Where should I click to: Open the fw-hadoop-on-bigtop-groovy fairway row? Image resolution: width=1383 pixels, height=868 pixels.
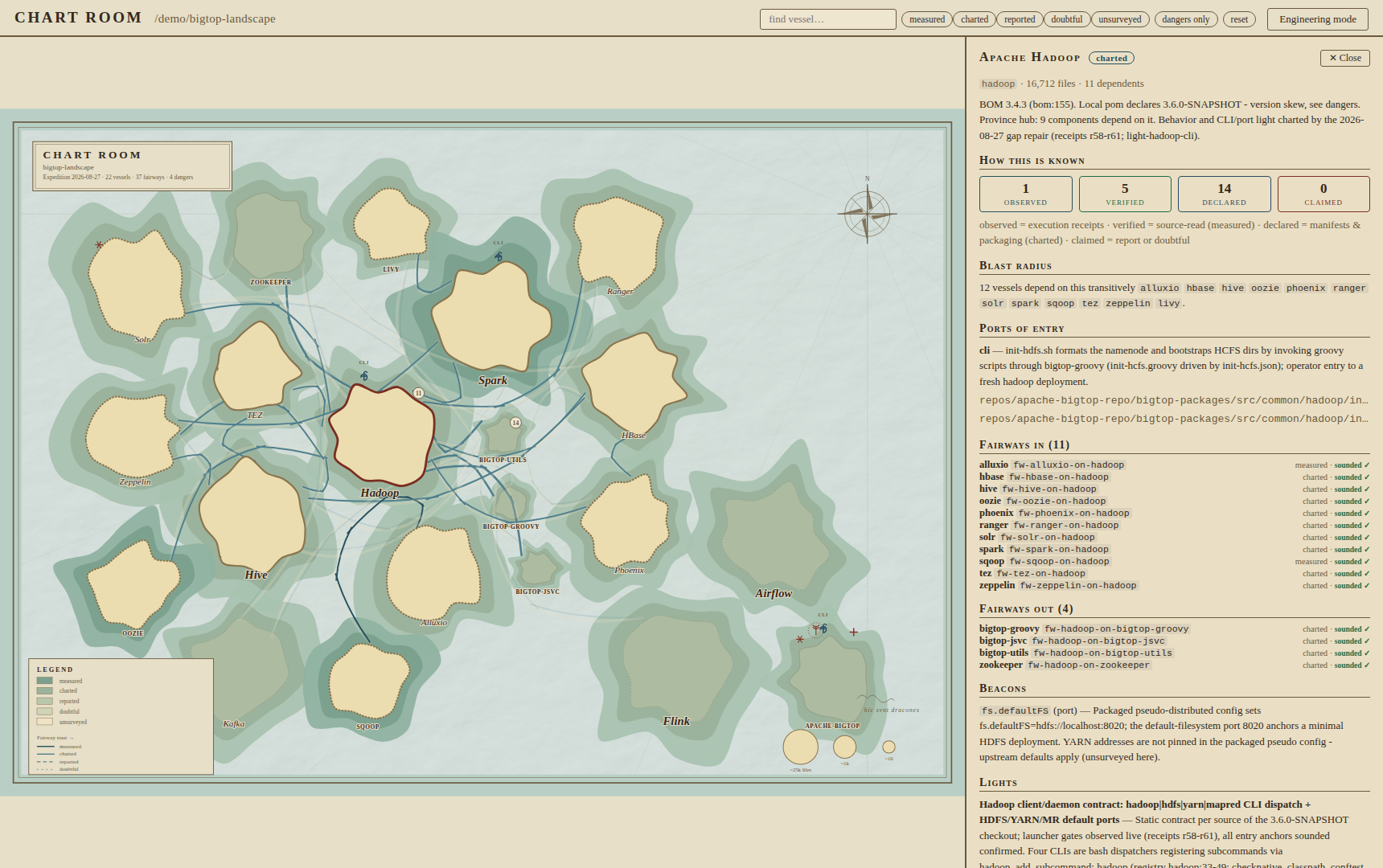click(x=1174, y=628)
